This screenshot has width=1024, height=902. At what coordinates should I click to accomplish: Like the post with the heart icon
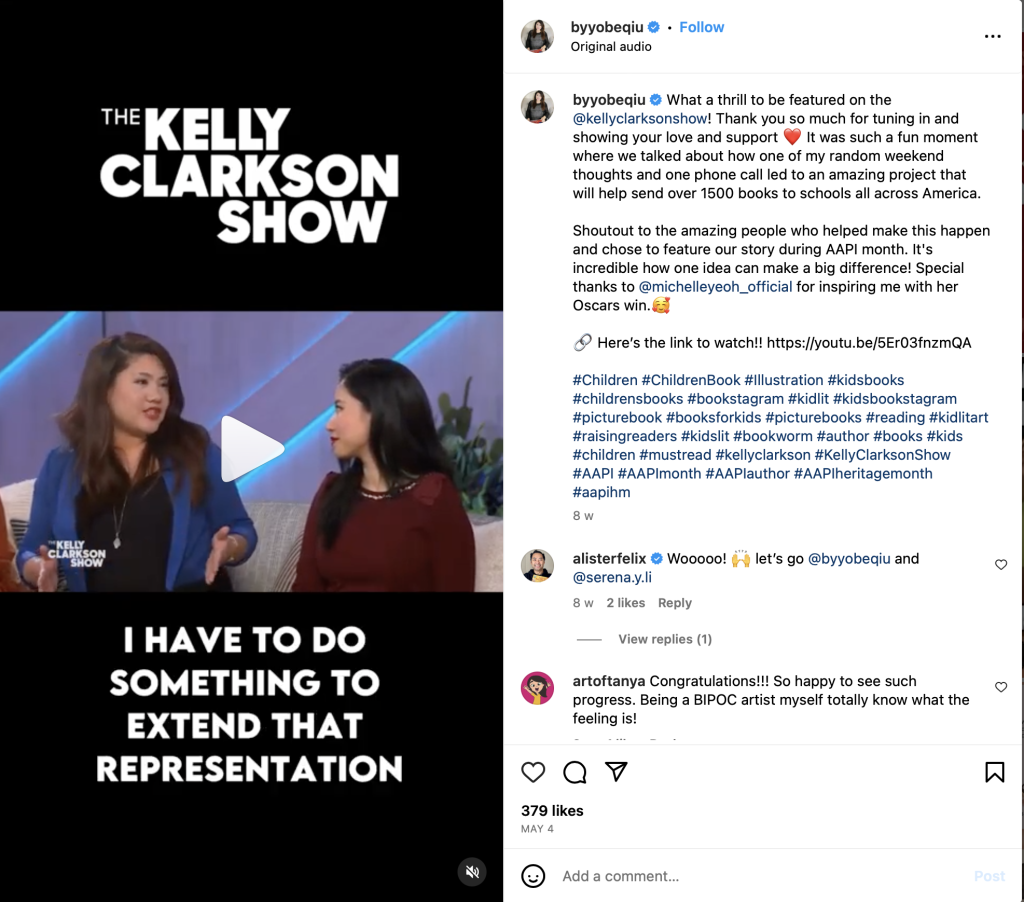pyautogui.click(x=533, y=772)
